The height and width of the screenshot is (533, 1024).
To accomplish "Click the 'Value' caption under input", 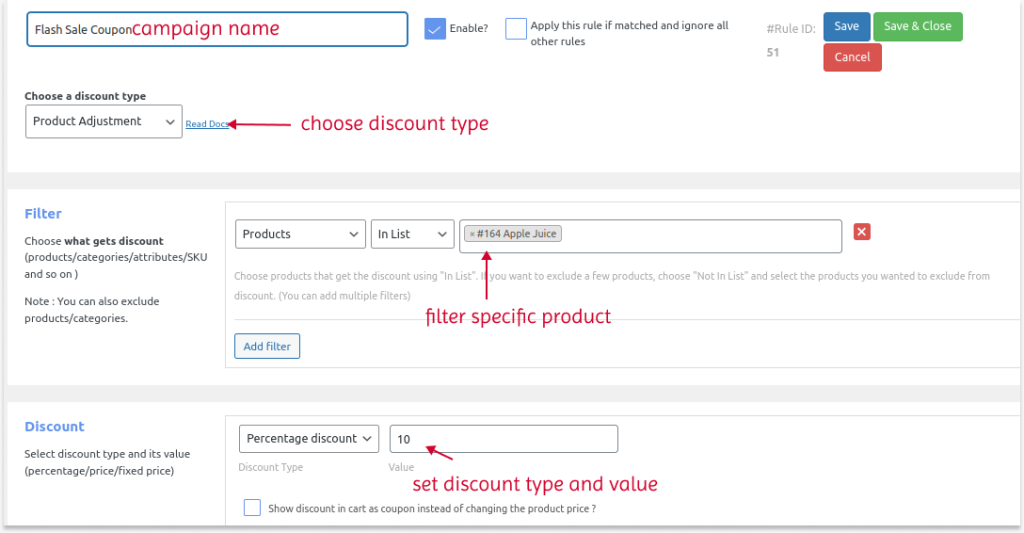I will pyautogui.click(x=401, y=467).
